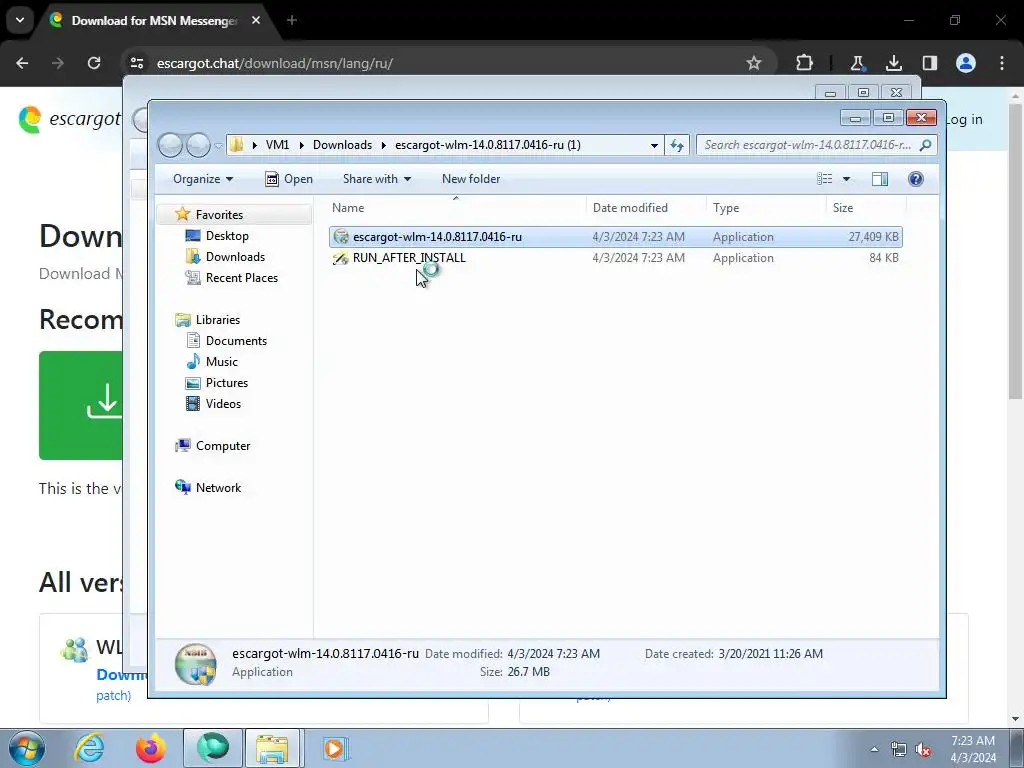Click VM1 in the address breadcrumb
This screenshot has width=1024, height=768.
277,145
